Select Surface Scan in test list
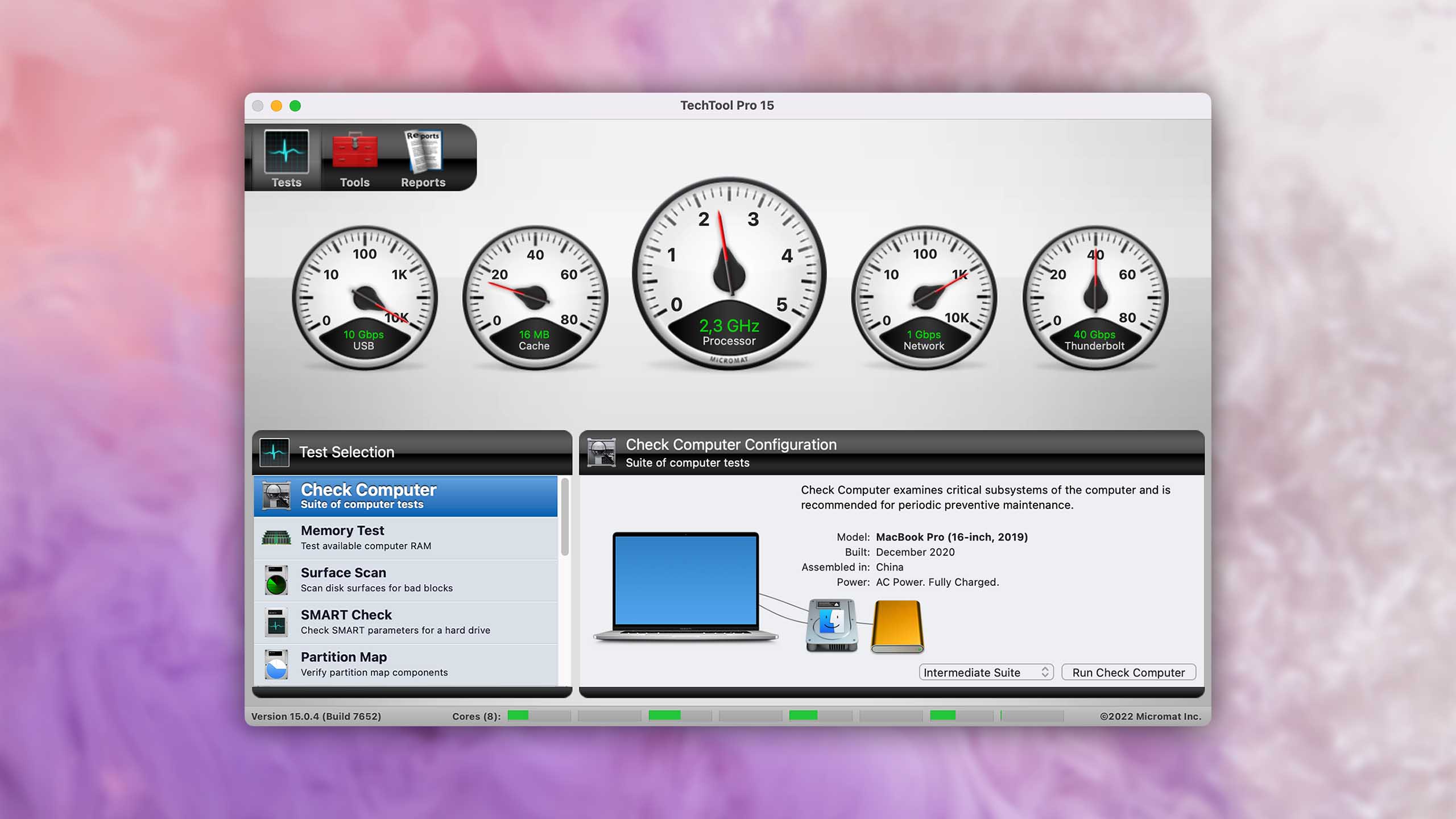 tap(406, 580)
